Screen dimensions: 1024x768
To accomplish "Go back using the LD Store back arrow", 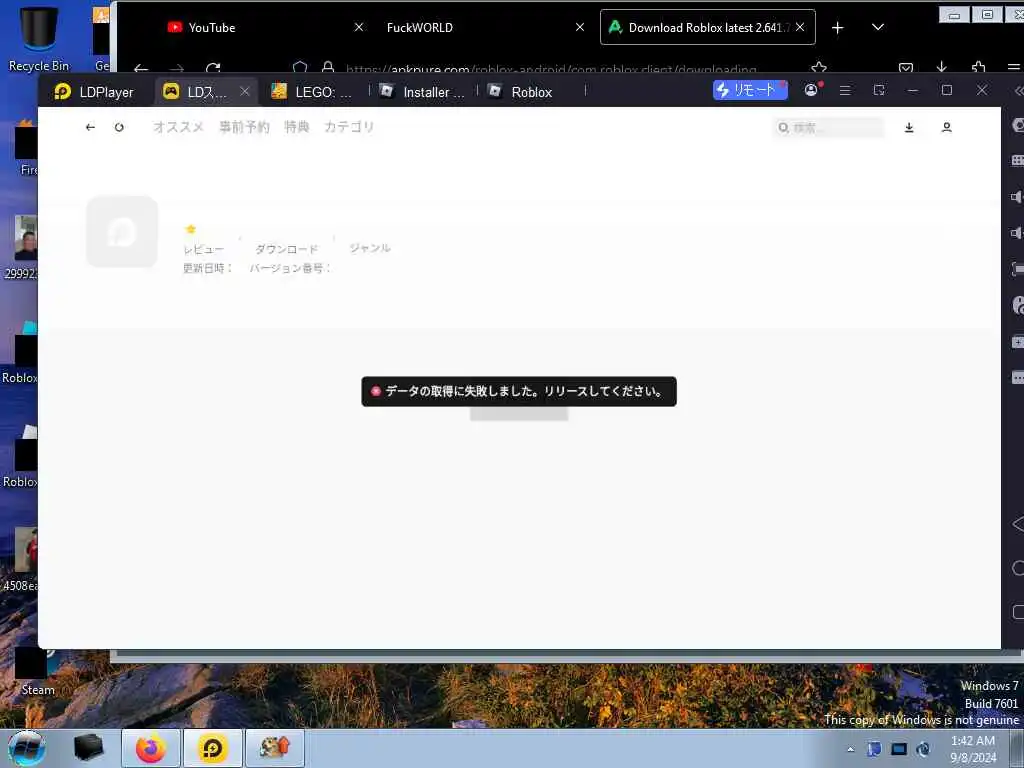I will click(x=90, y=127).
